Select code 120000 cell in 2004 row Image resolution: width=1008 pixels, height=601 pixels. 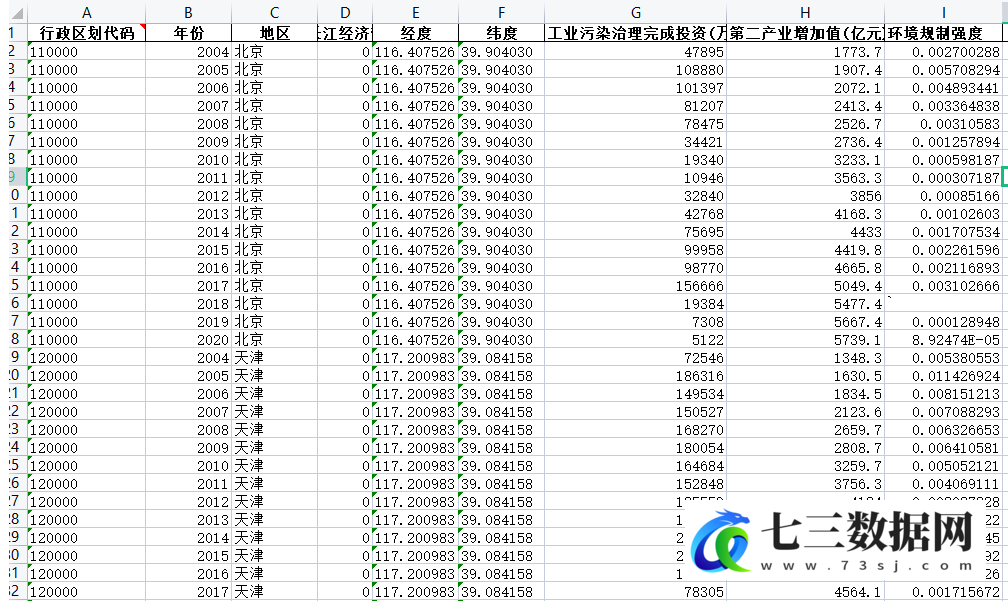point(87,358)
